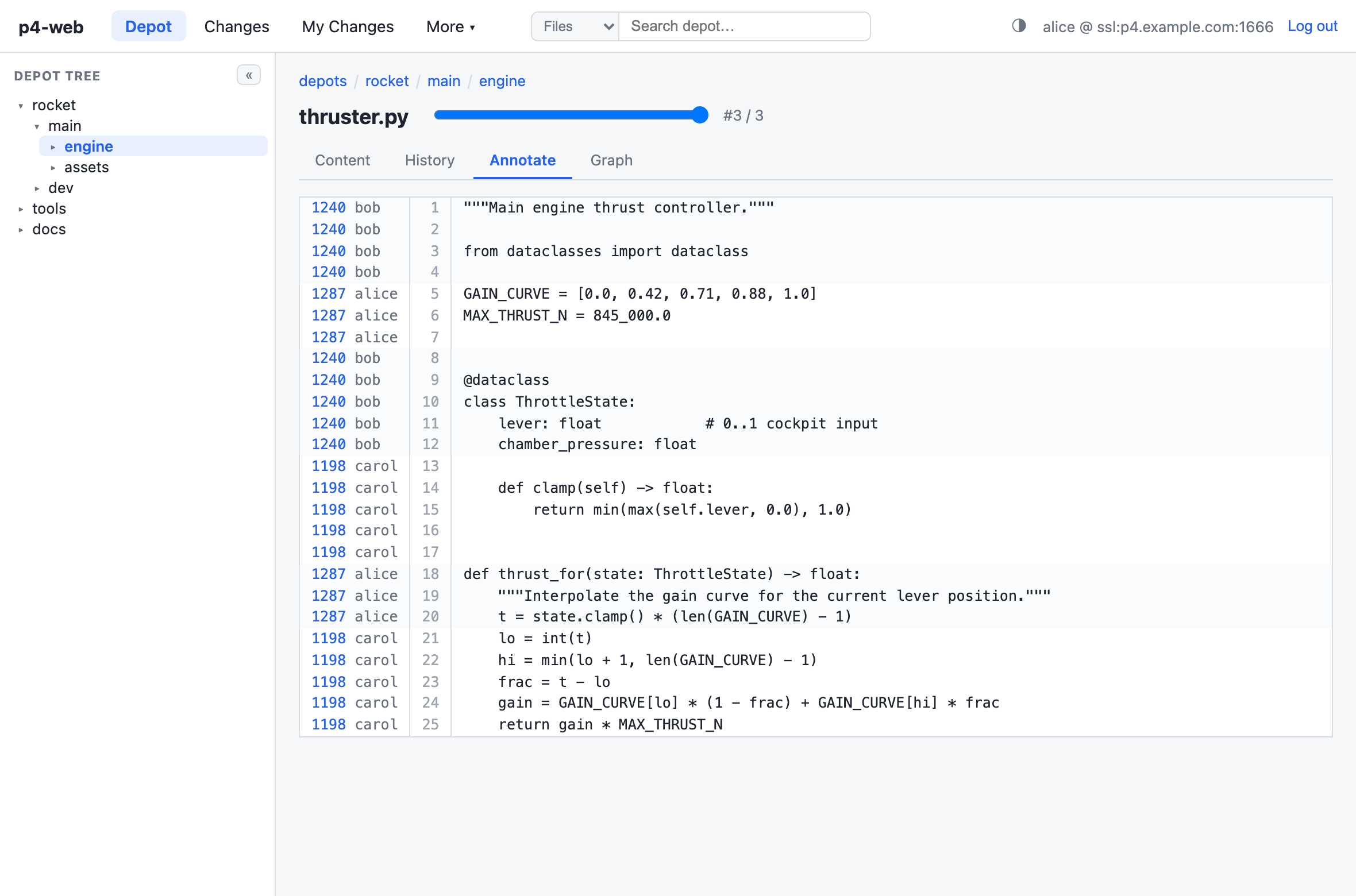Screen dimensions: 1356x896
Task: Click the revision slider handle
Action: click(699, 115)
